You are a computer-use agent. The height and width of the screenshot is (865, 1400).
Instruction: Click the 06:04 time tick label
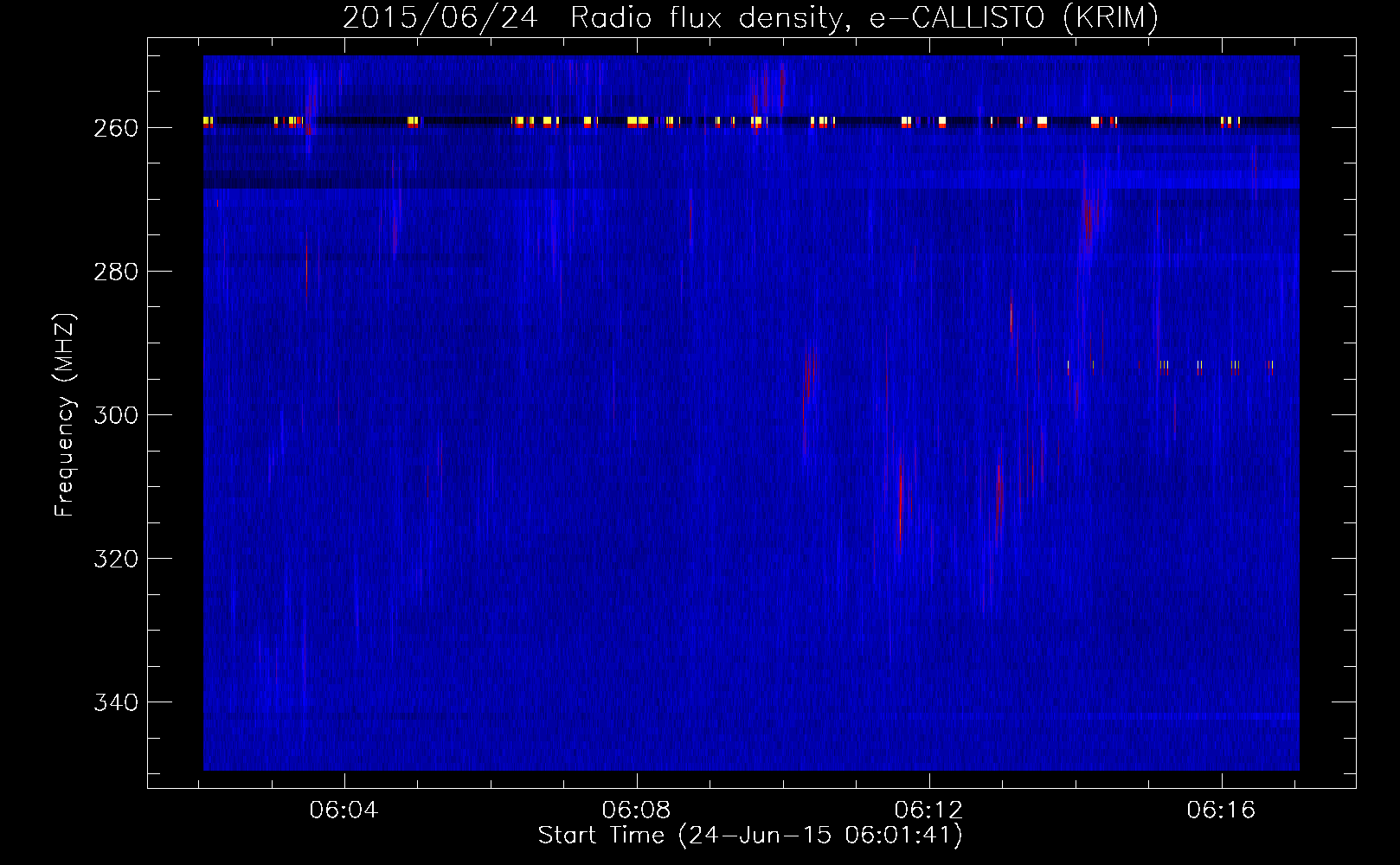344,811
